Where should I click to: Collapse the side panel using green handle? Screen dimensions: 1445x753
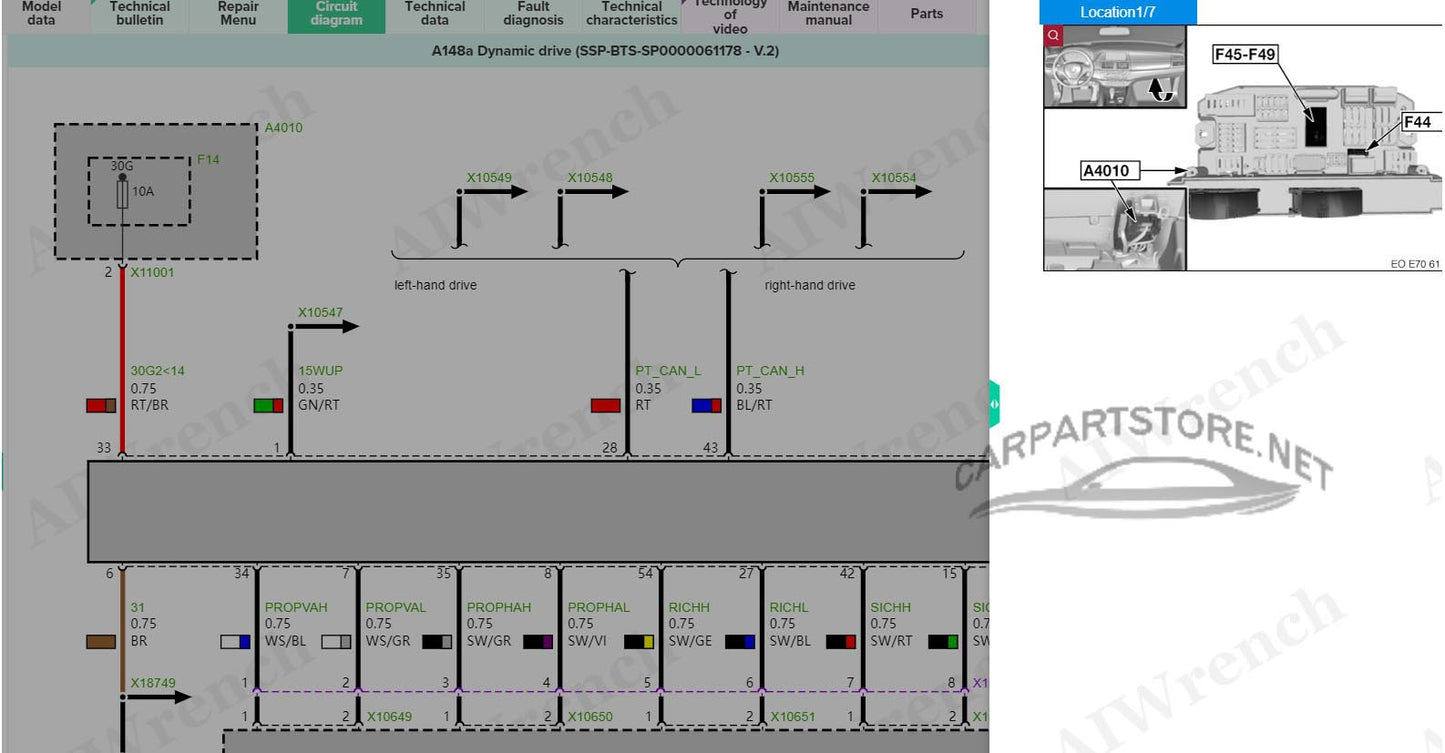(994, 404)
